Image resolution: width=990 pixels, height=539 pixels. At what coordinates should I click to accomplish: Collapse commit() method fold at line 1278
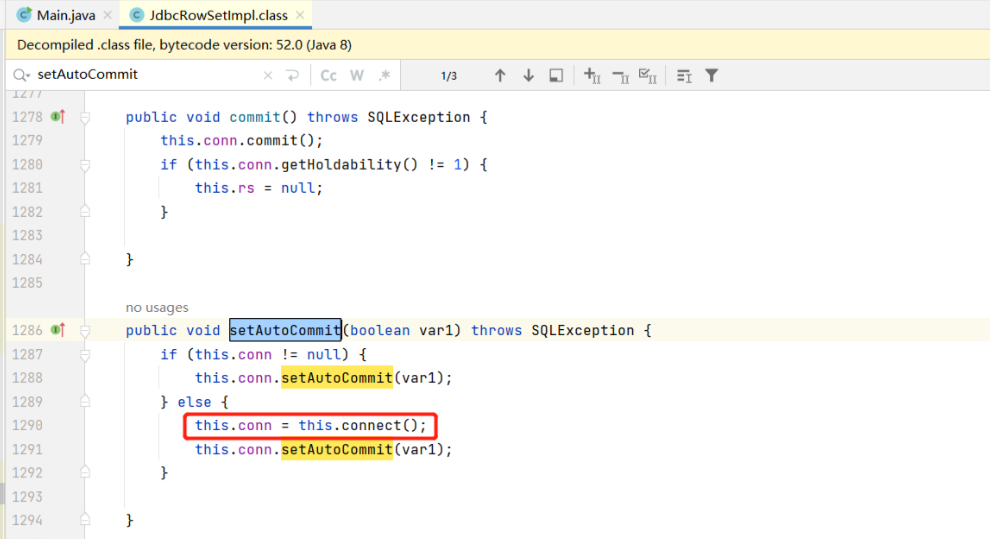pos(85,117)
